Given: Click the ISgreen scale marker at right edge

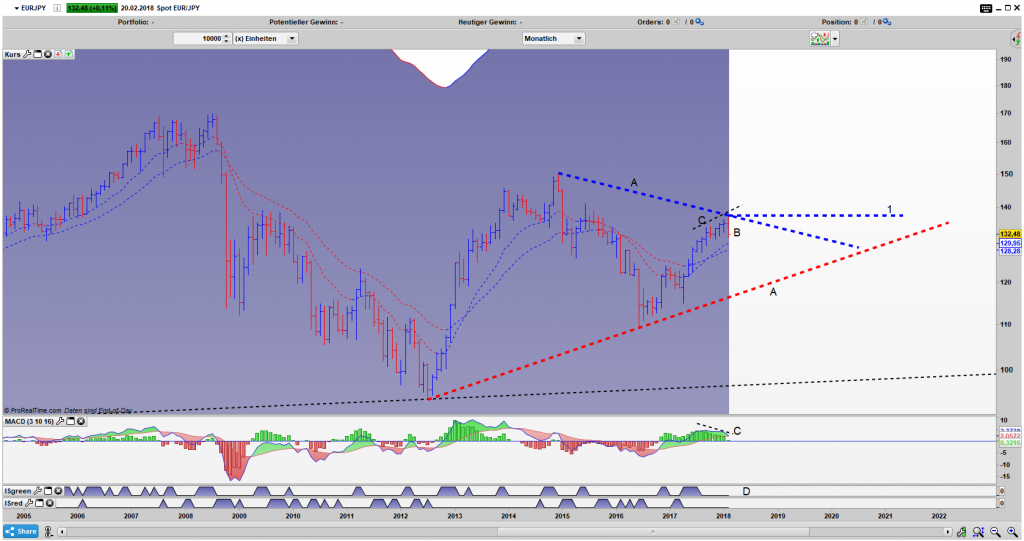Looking at the screenshot, I should tap(1002, 491).
